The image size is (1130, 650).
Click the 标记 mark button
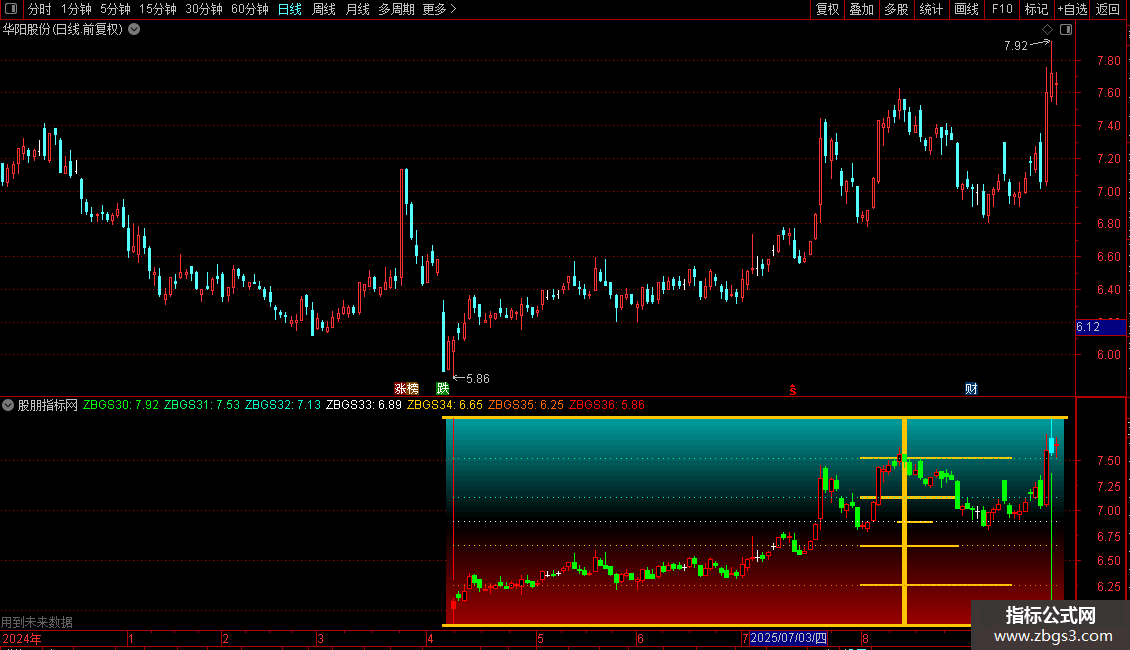[1036, 9]
